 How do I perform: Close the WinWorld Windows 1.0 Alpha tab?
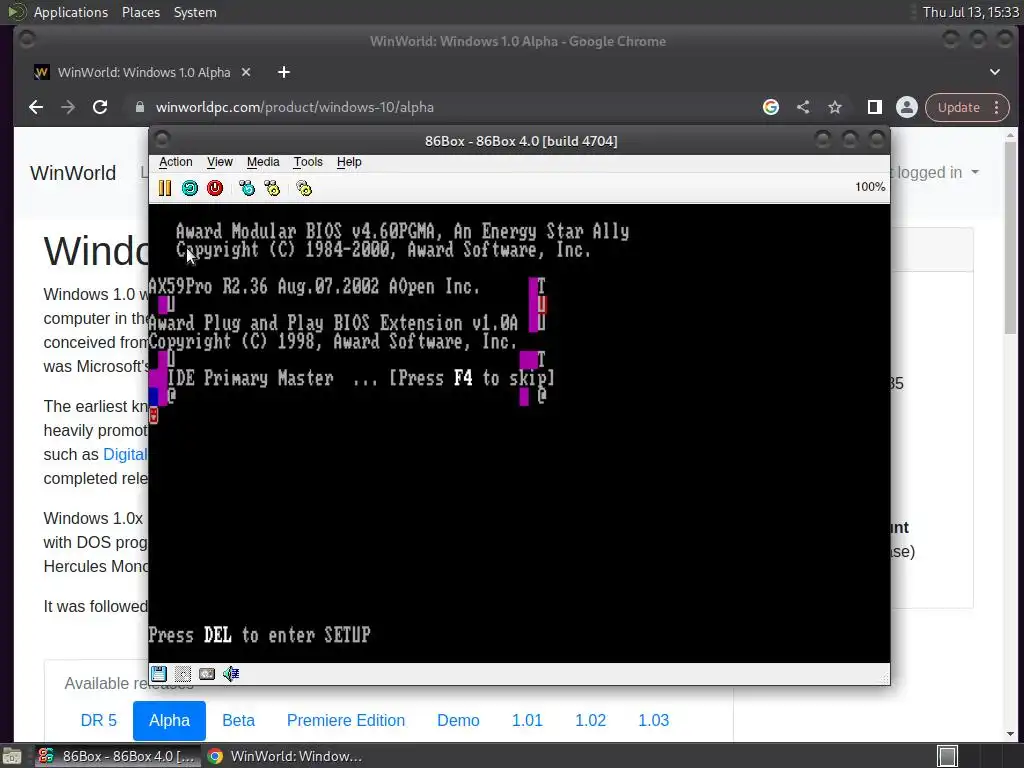(x=246, y=72)
